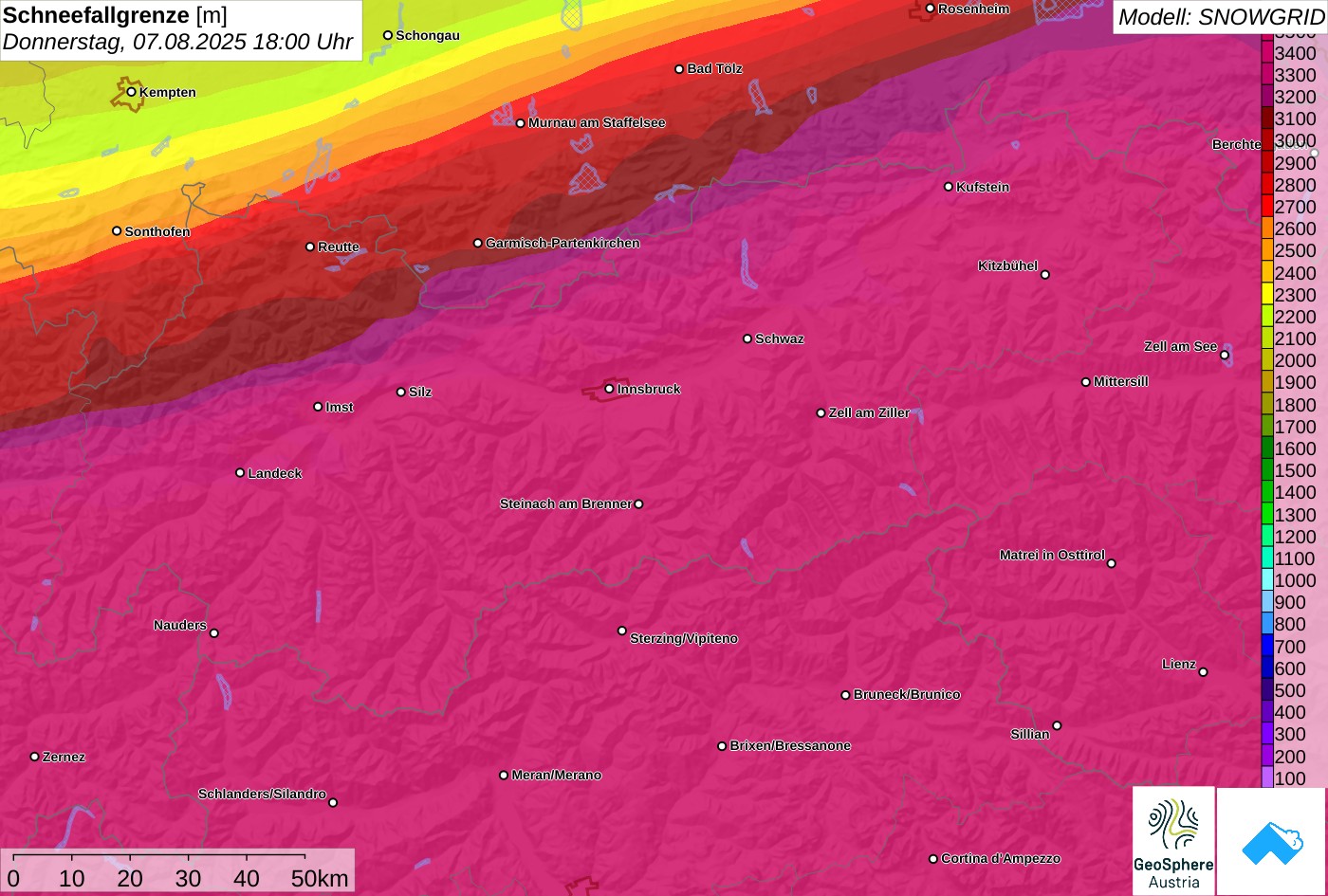
Task: Click the Schwaz location marker
Action: pyautogui.click(x=747, y=338)
